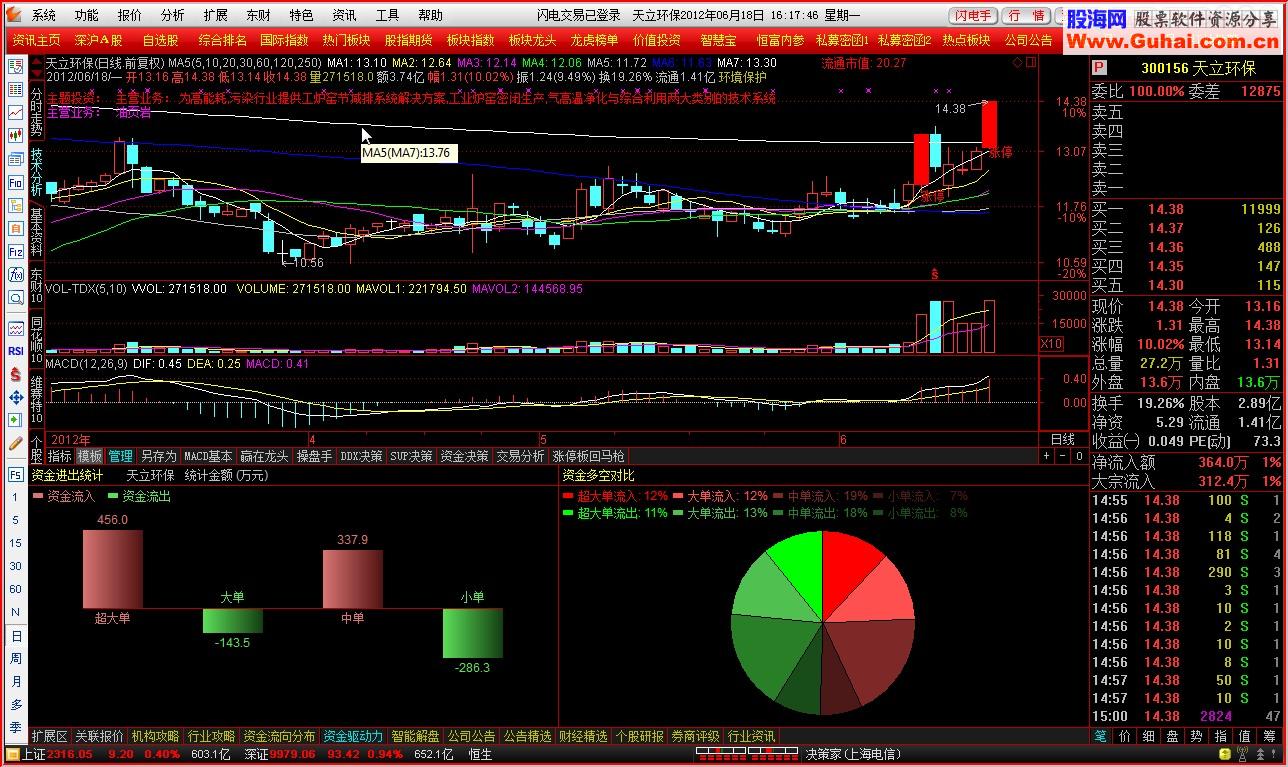1288x767 pixels.
Task: Open 自选股 list
Action: 161,40
